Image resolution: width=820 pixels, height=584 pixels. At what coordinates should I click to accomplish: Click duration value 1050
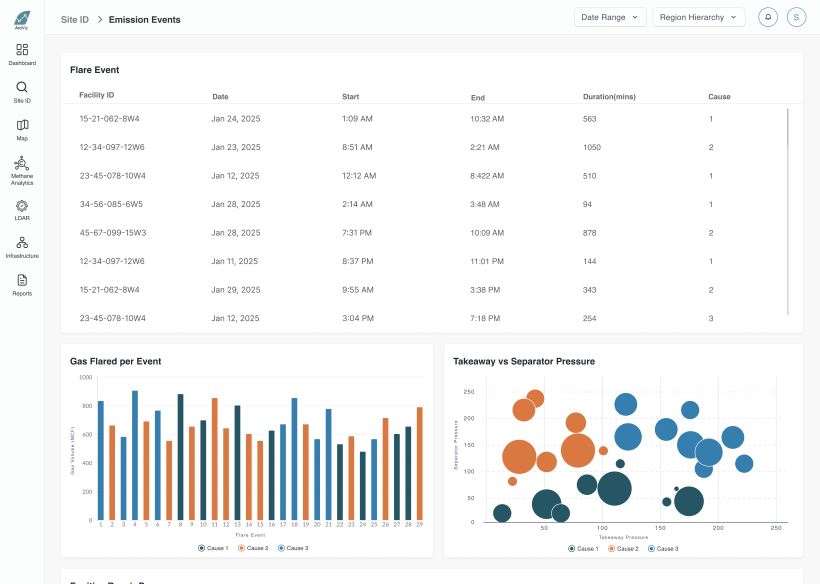coord(592,147)
